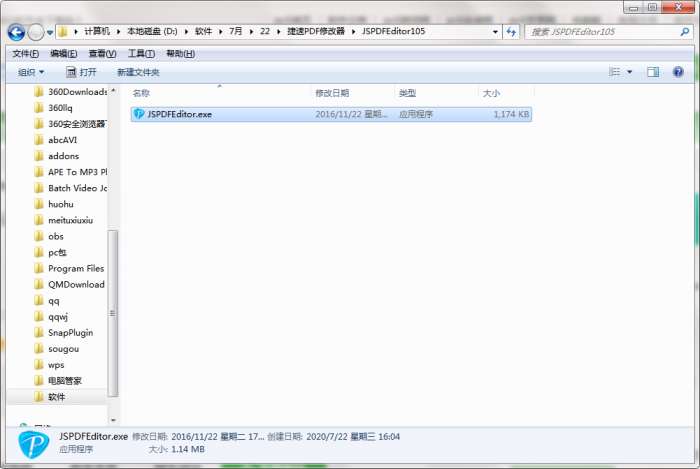Select SnapPlugin folder in tree
Screen dimensions: 700x469
point(64,332)
